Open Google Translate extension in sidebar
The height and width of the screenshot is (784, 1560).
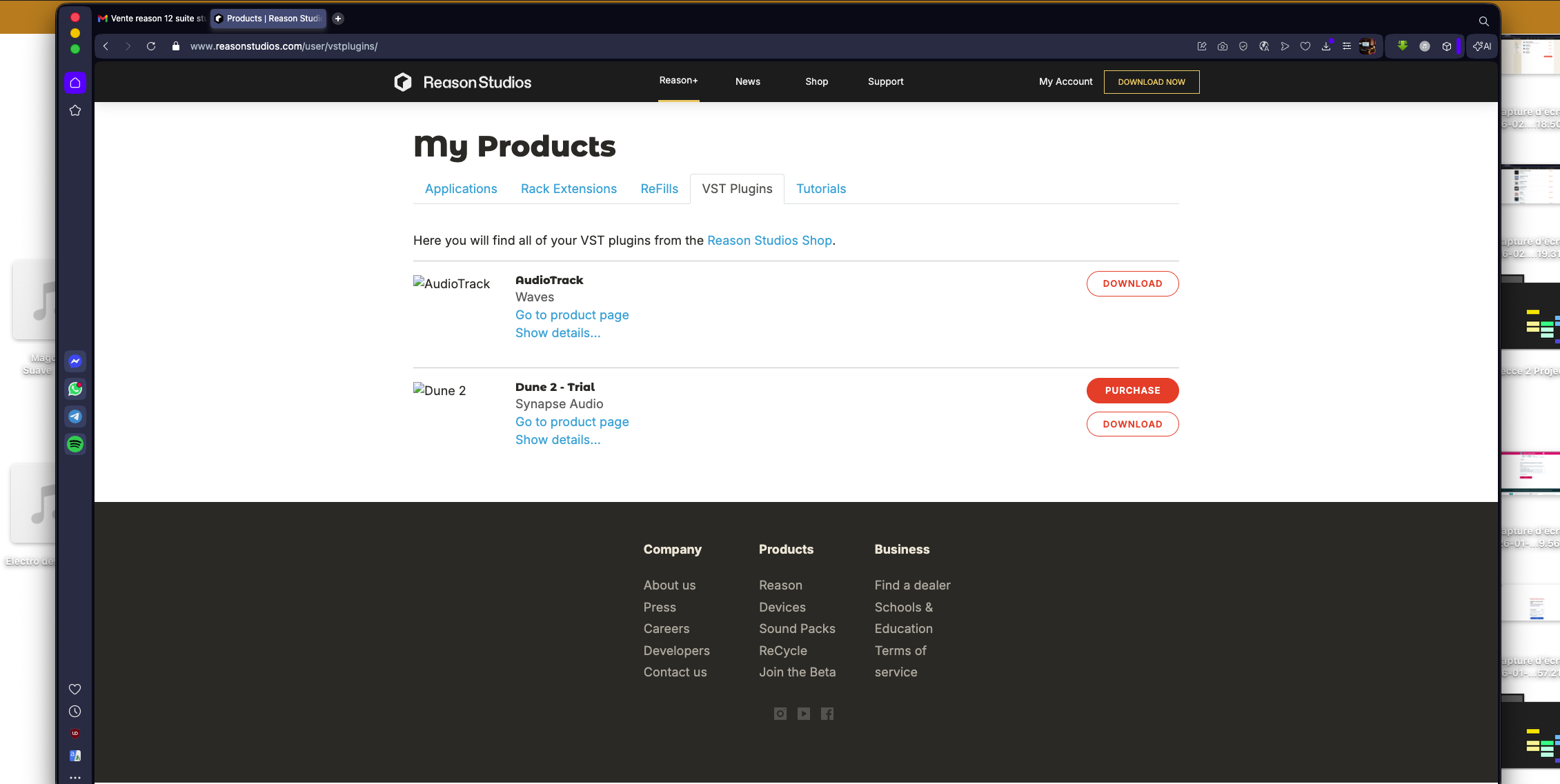75,756
